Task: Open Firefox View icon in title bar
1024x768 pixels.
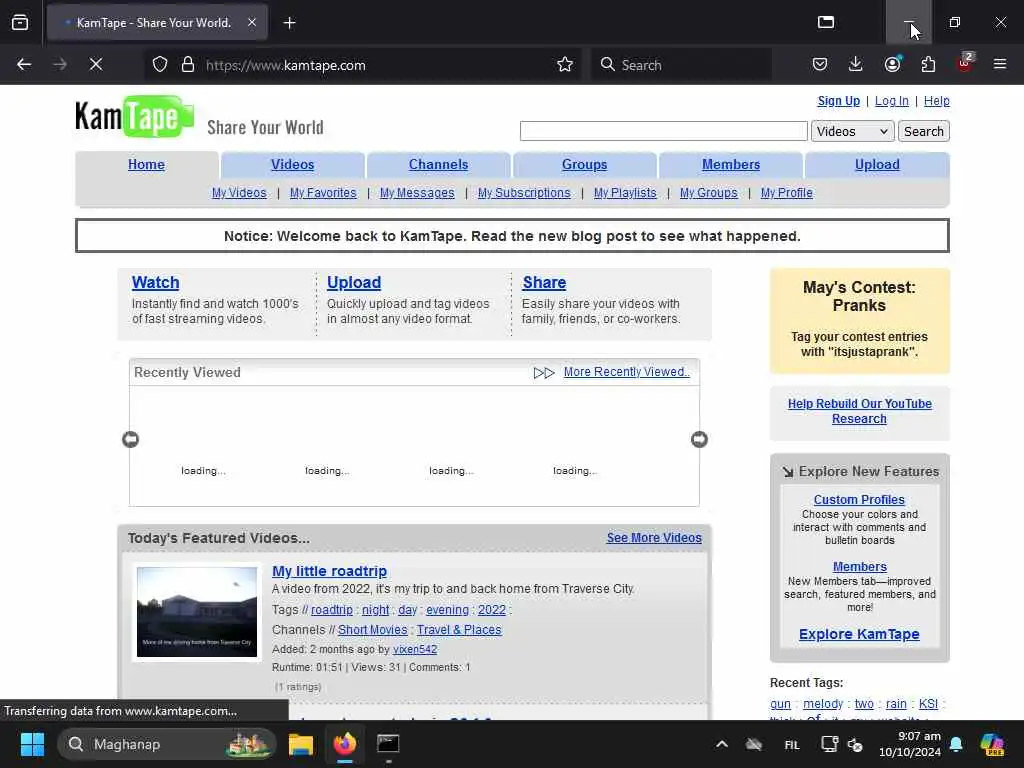Action: coord(826,22)
